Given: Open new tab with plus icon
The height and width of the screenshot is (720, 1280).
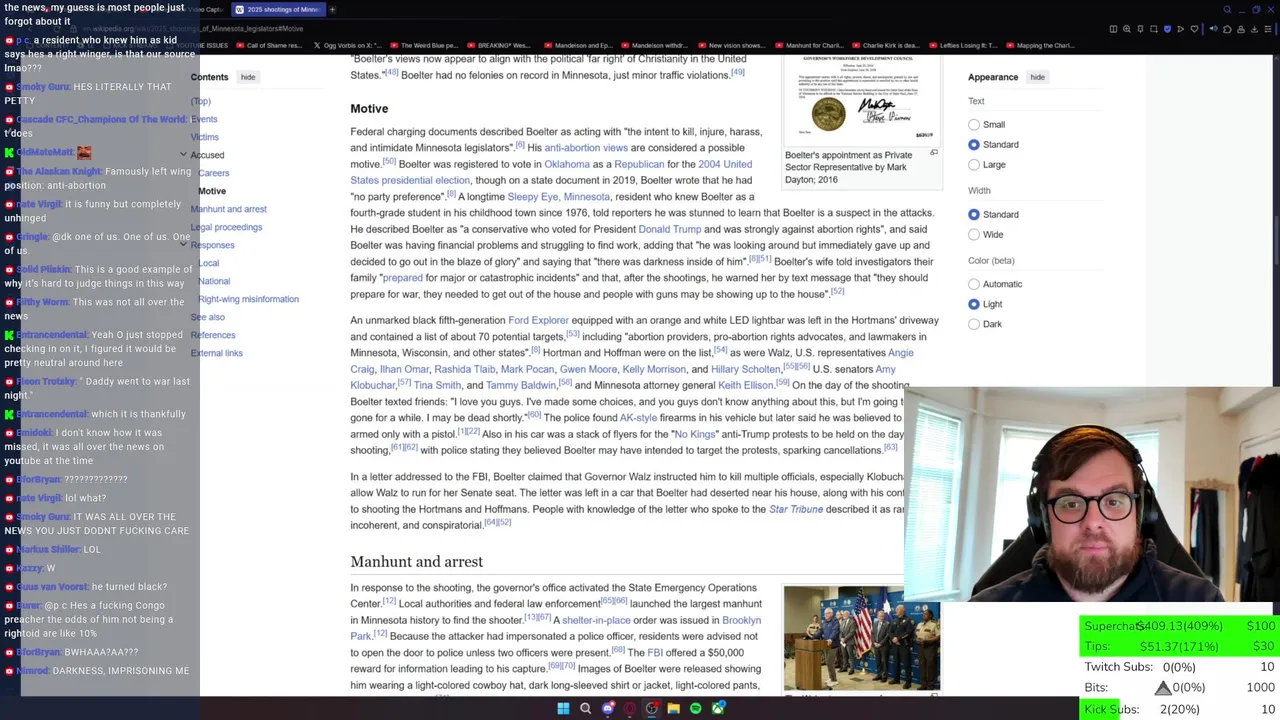Looking at the screenshot, I should [332, 9].
